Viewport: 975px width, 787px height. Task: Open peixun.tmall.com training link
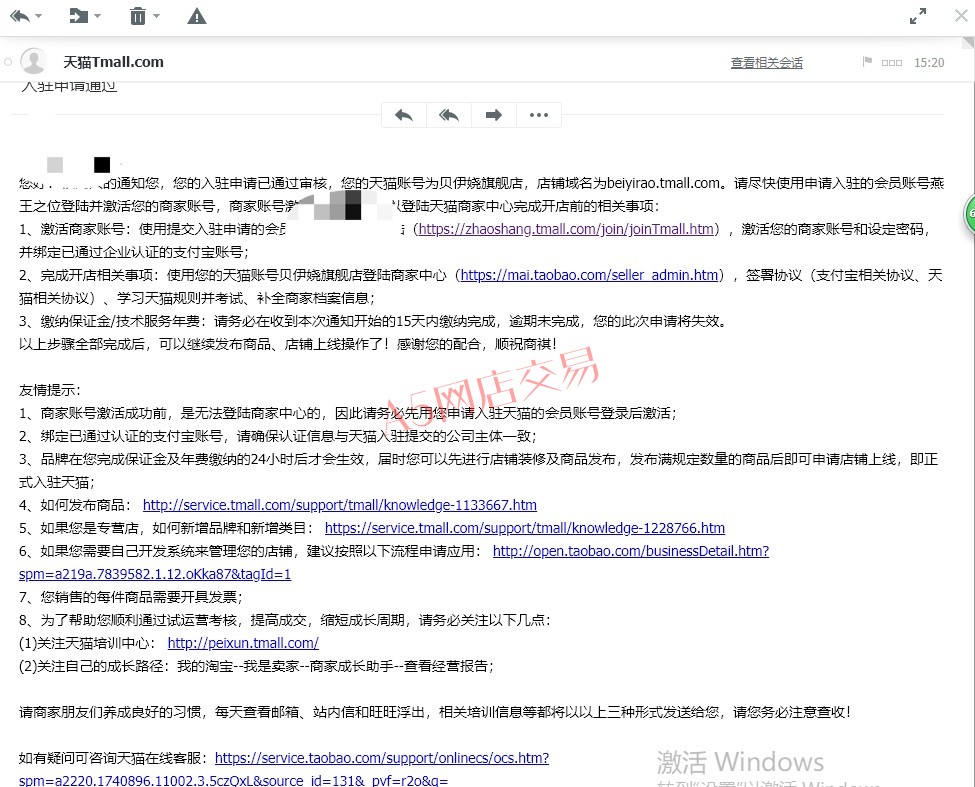(243, 643)
